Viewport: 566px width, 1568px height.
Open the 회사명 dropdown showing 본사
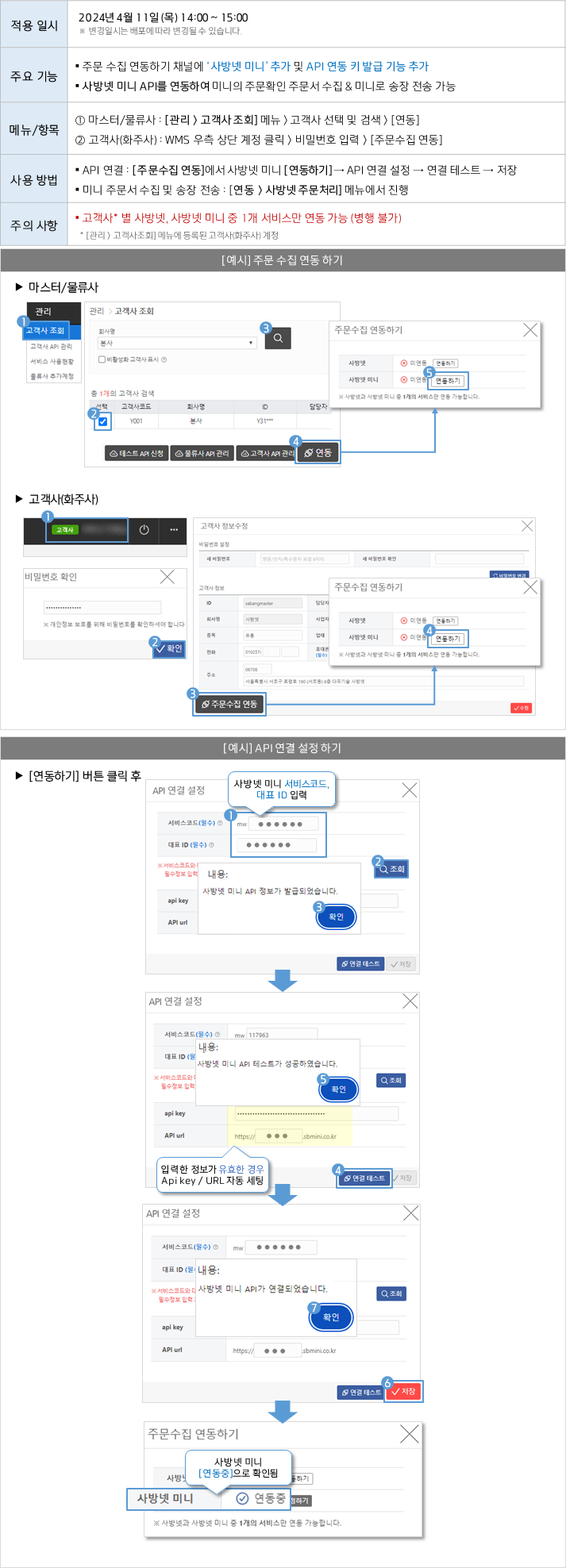pyautogui.click(x=176, y=343)
